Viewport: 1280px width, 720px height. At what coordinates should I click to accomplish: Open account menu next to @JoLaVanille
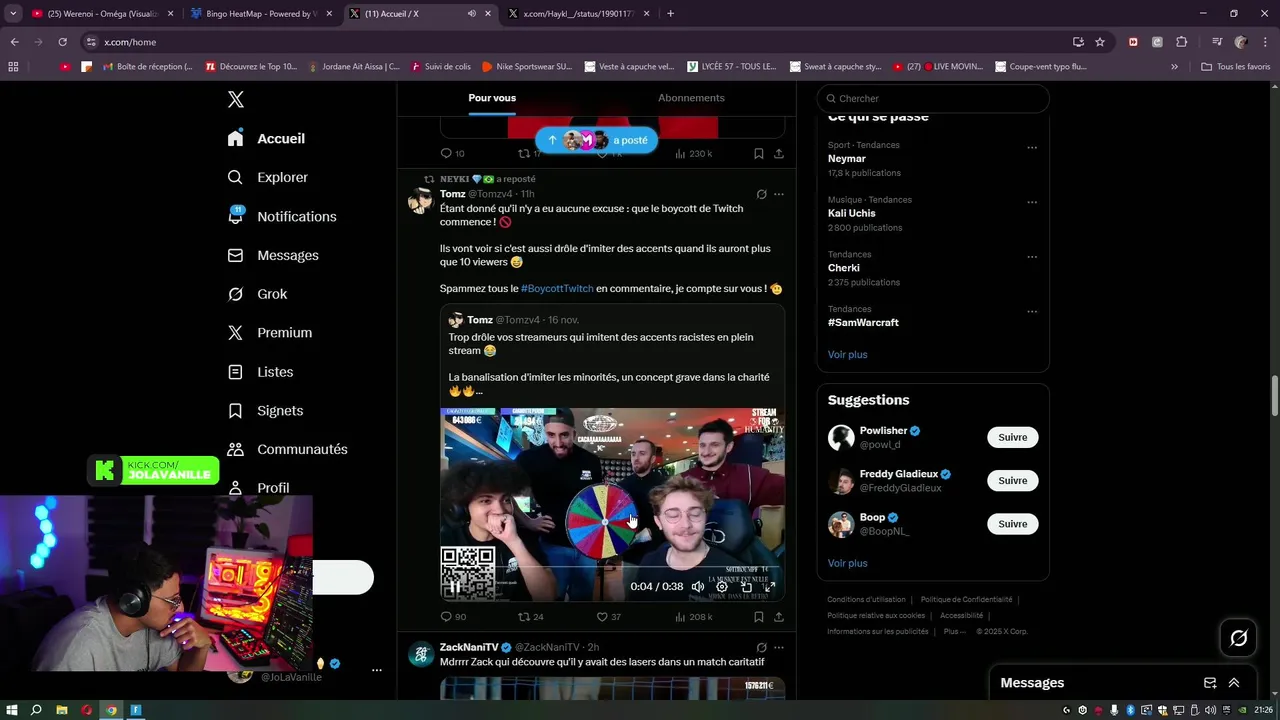coord(376,670)
